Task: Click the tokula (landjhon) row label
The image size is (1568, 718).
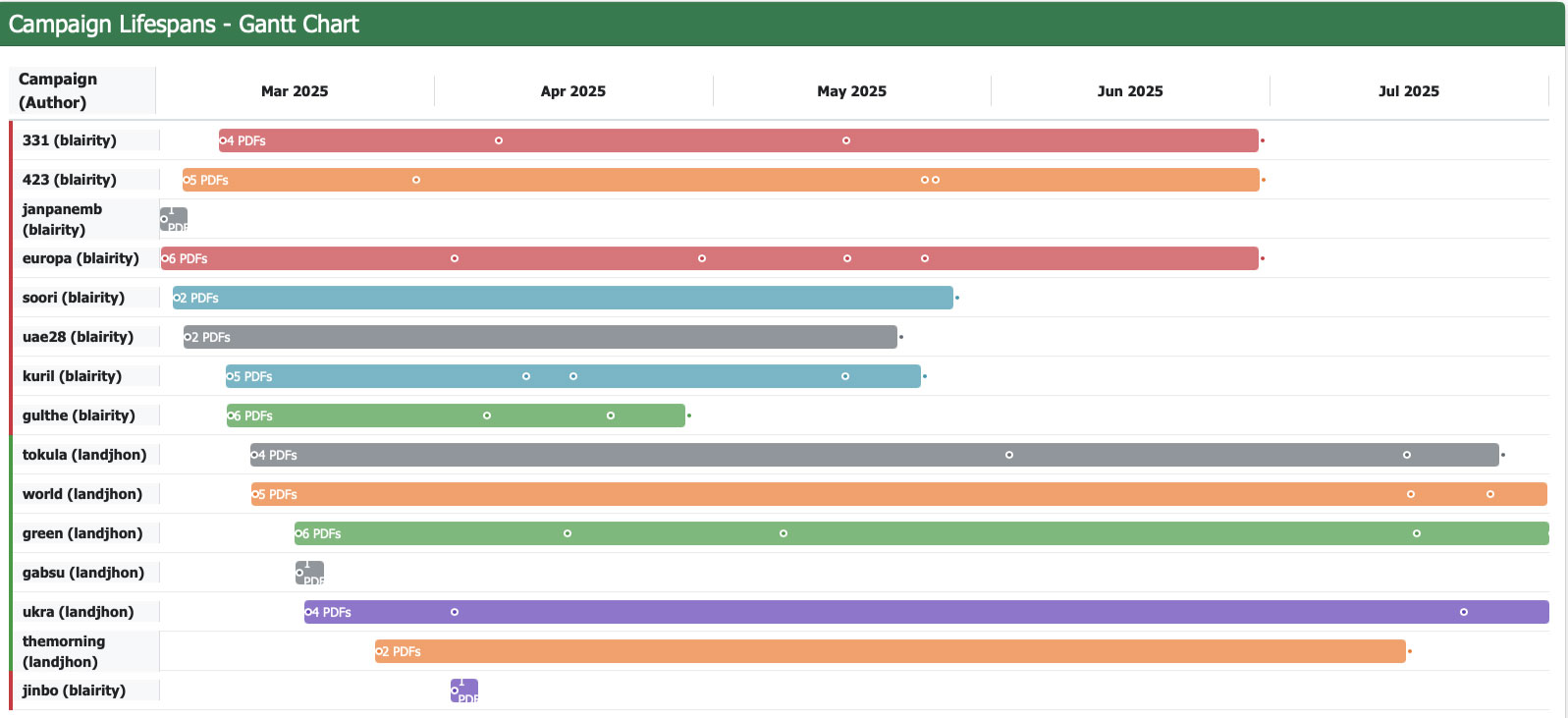Action: pyautogui.click(x=84, y=455)
